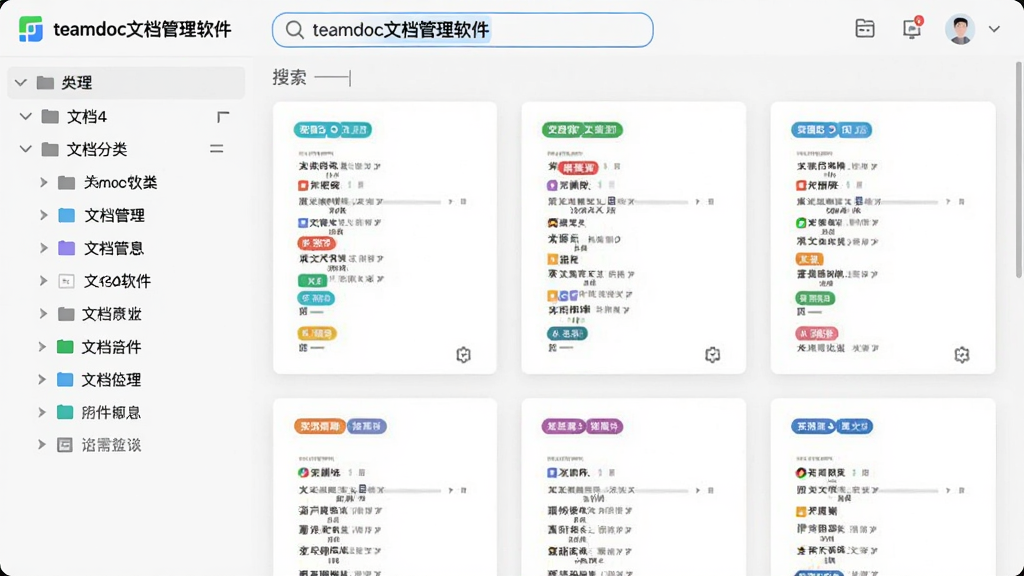Viewport: 1024px width, 576px height.
Task: Click the gray progress bar in green-tag card
Action: 660,202
